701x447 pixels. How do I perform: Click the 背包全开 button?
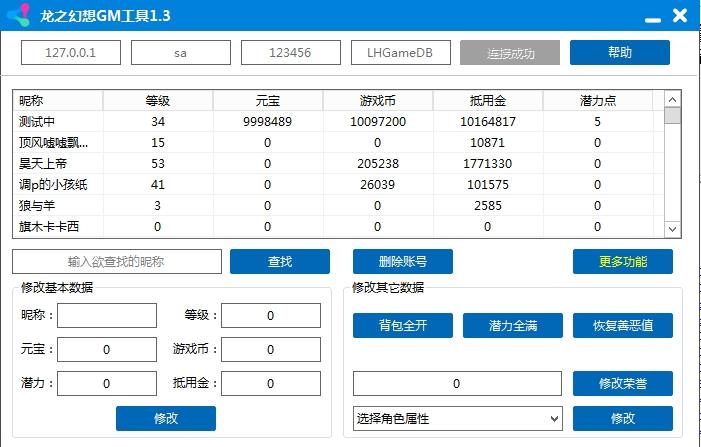pyautogui.click(x=402, y=326)
